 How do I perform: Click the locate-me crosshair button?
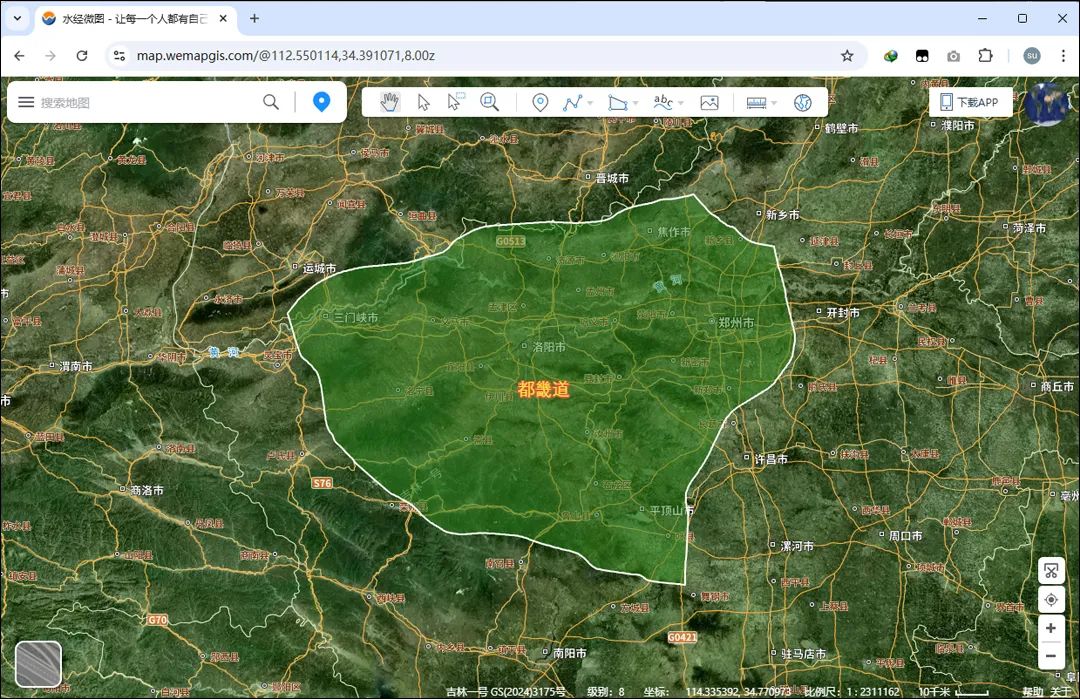click(1051, 600)
